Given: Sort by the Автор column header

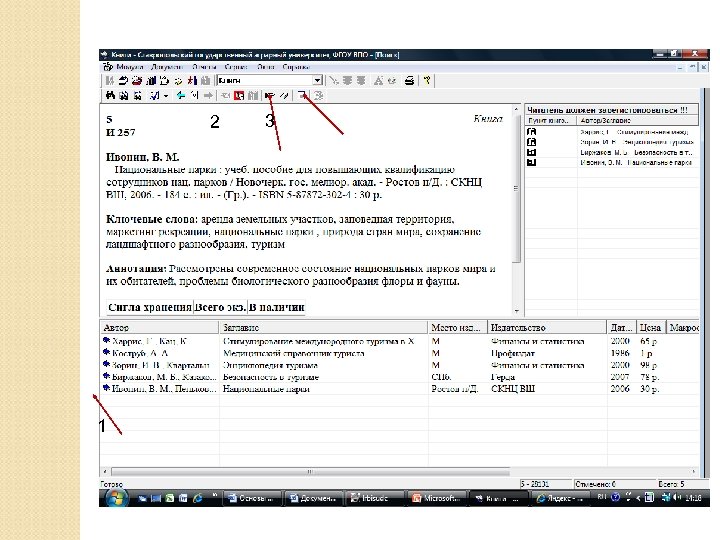Looking at the screenshot, I should tap(160, 327).
